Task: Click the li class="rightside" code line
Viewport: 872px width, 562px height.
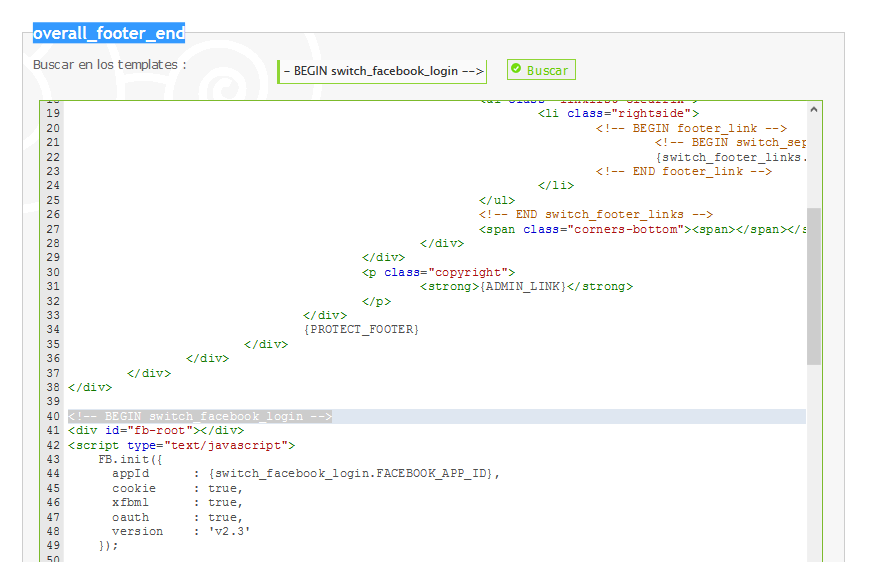Action: 618,113
